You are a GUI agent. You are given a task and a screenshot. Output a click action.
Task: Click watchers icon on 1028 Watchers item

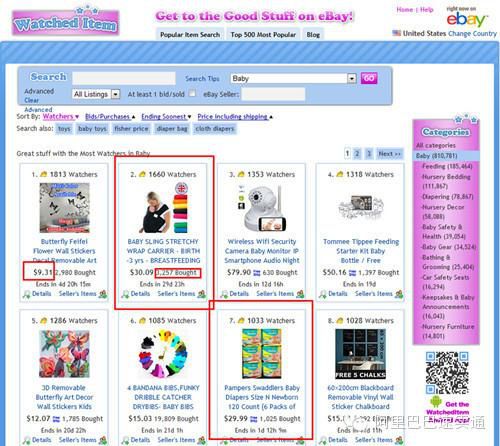click(x=340, y=320)
